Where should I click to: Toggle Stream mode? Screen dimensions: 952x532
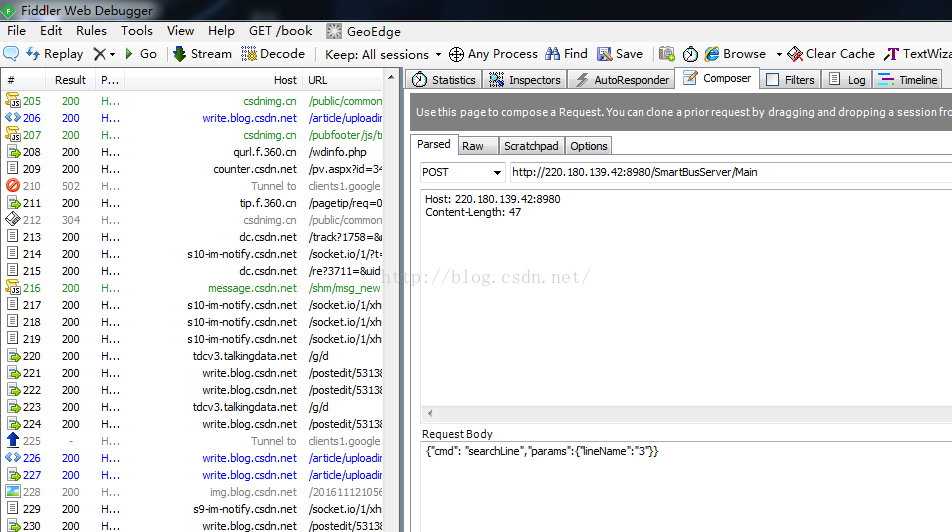202,54
